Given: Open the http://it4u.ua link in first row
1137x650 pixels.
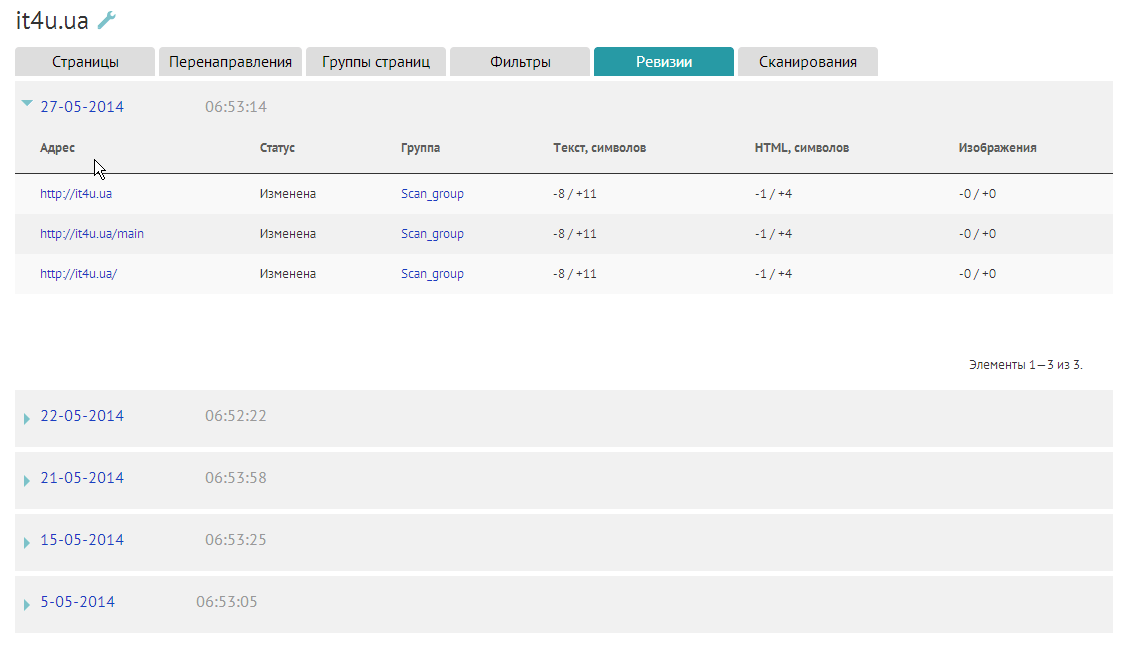Looking at the screenshot, I should [76, 194].
